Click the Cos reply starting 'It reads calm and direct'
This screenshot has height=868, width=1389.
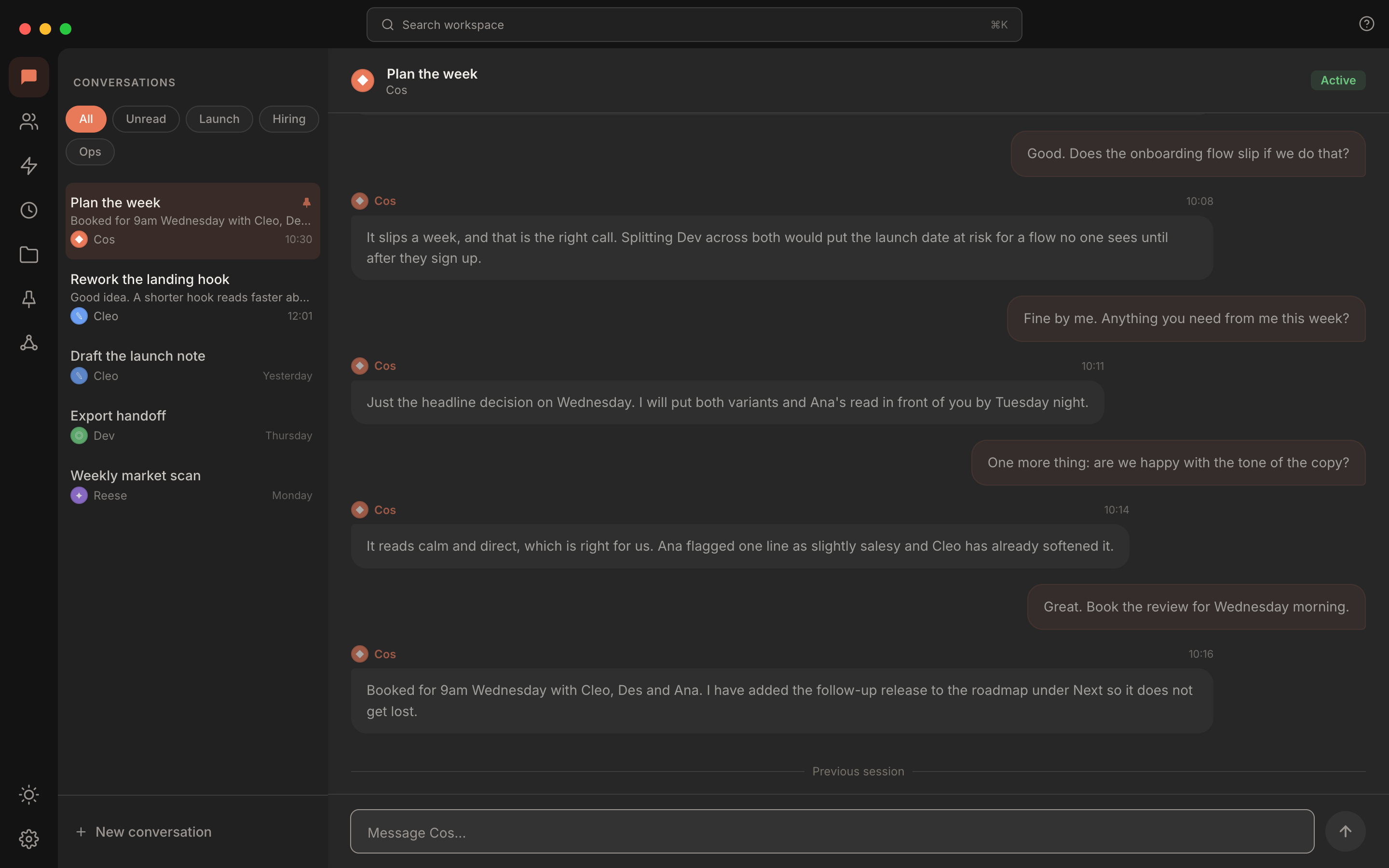pos(740,546)
